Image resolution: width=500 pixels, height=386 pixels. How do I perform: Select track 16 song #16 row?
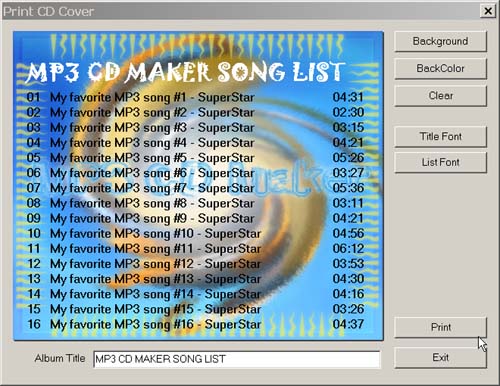(x=195, y=325)
